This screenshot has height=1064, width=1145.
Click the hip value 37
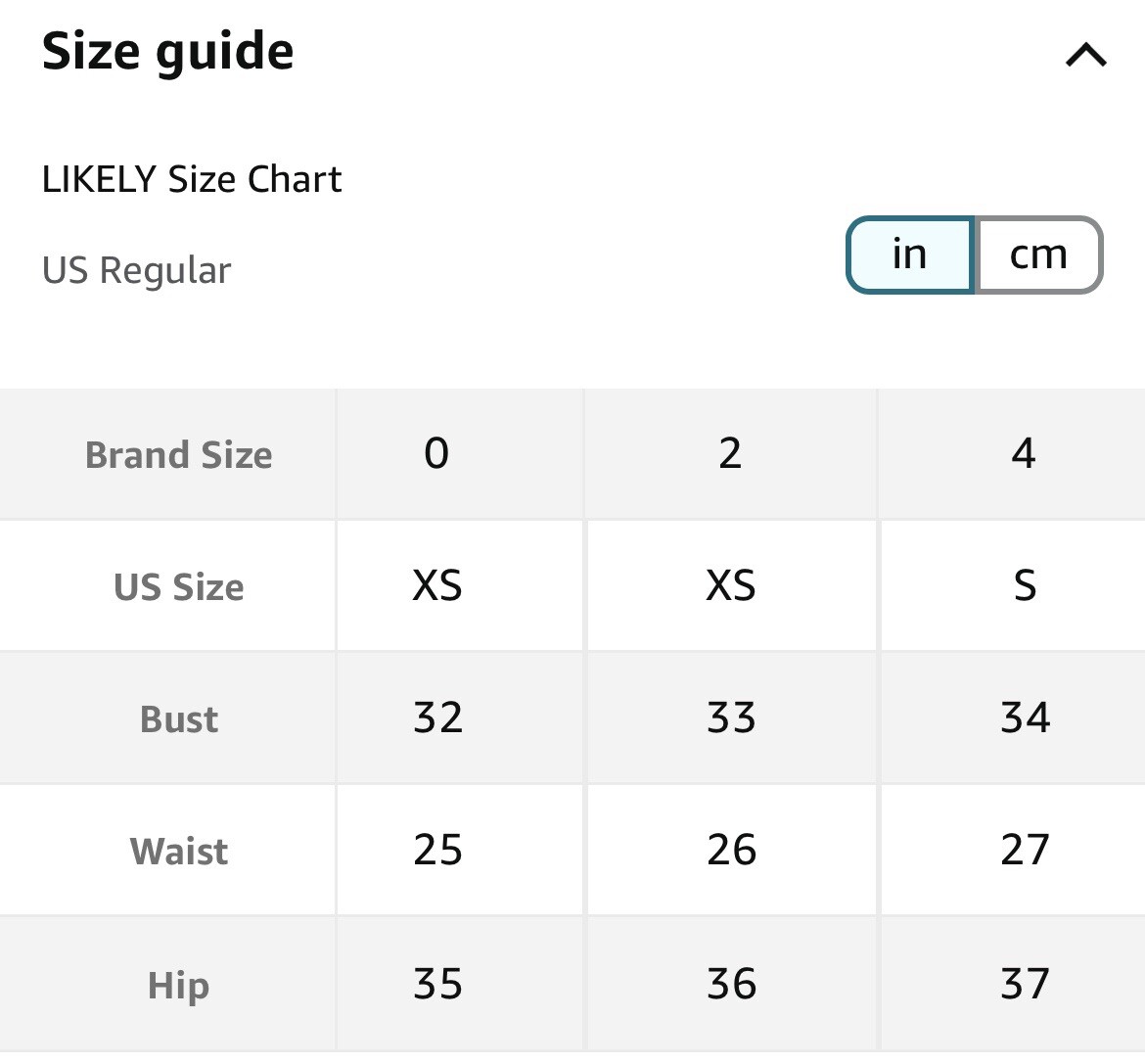(x=1026, y=984)
